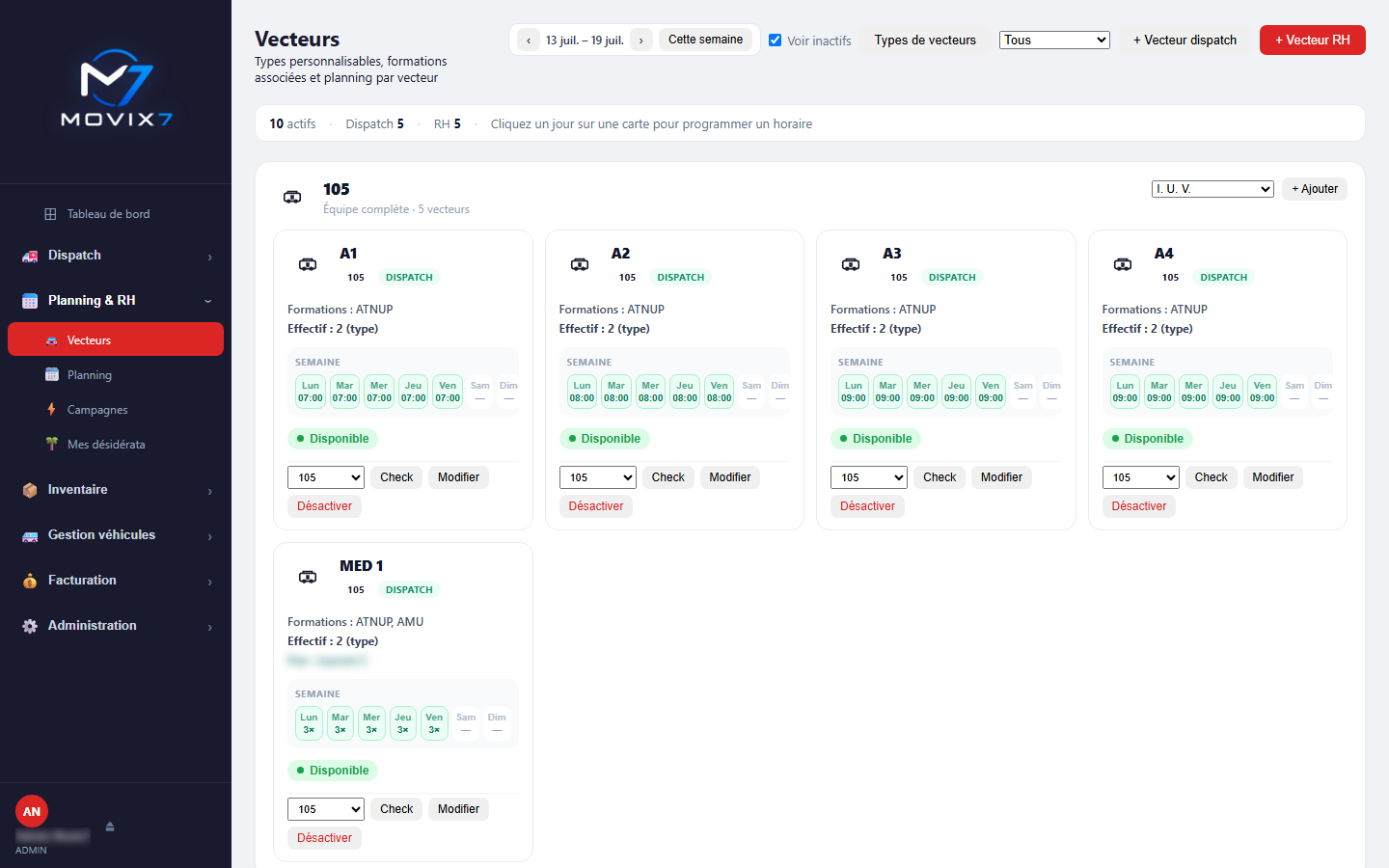This screenshot has width=1389, height=868.
Task: Click the Facturation money bag icon
Action: (x=30, y=581)
